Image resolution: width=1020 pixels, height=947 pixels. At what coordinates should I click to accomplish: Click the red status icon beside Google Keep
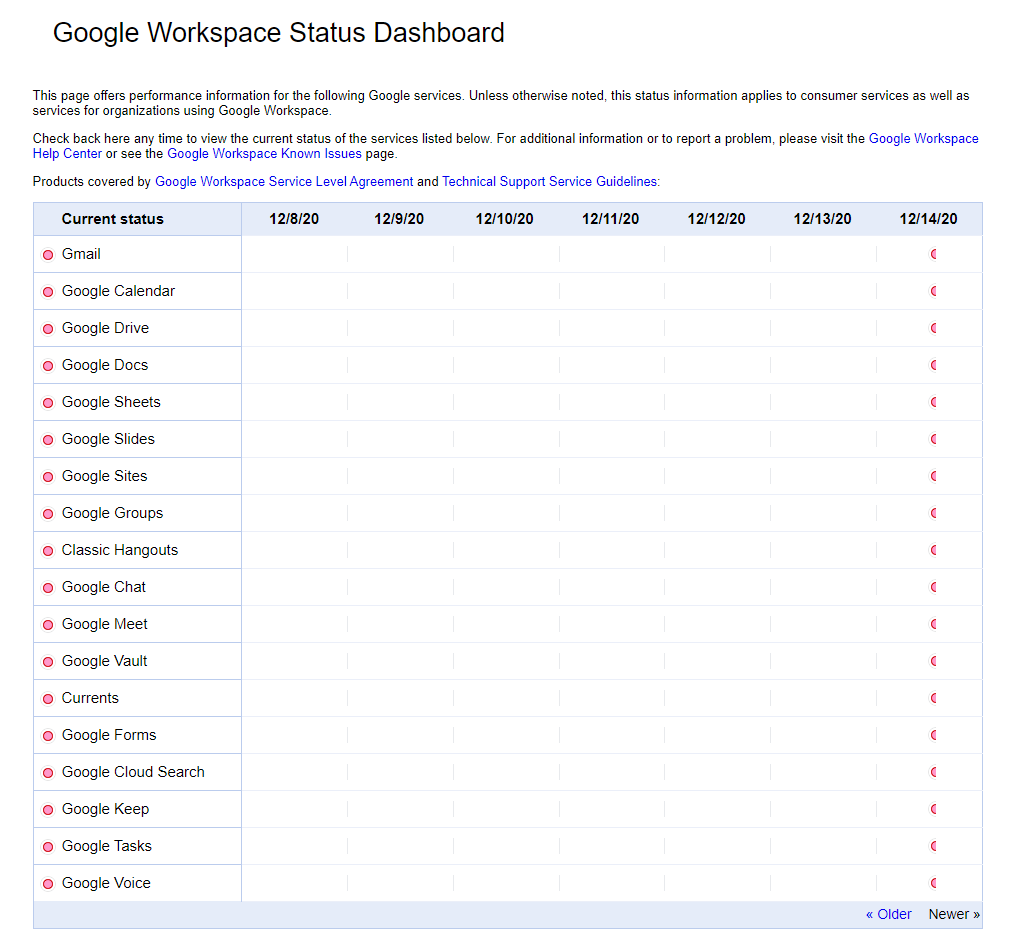click(48, 810)
